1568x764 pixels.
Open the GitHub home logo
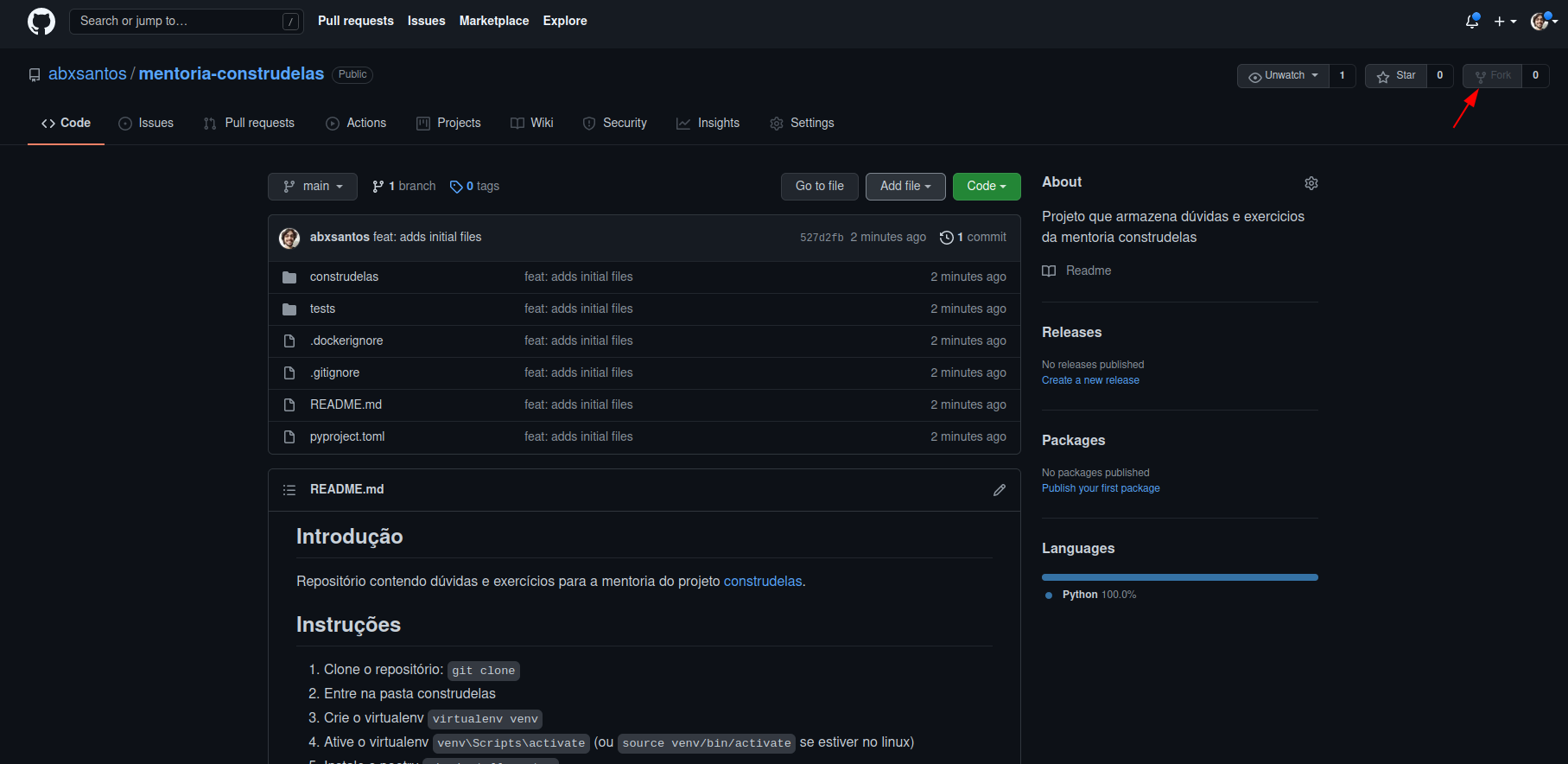click(41, 21)
